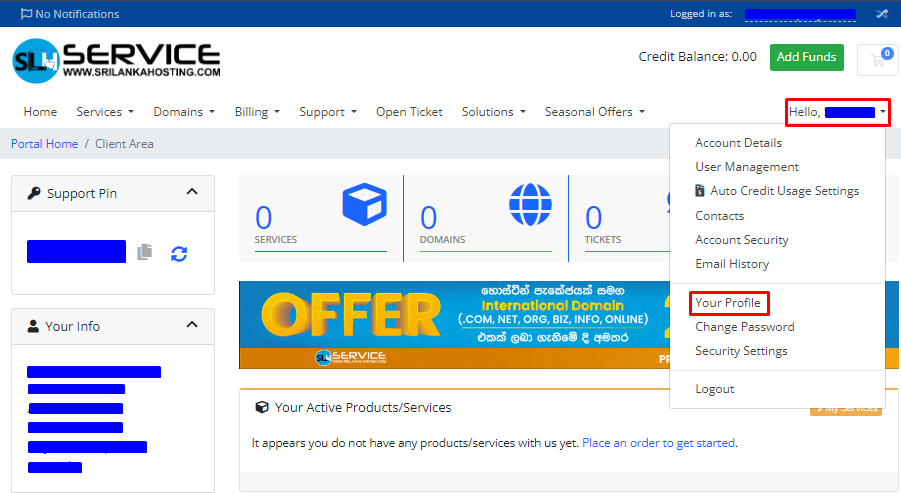Viewport: 901px width, 493px height.
Task: Choose Change Password in the menu
Action: (744, 327)
